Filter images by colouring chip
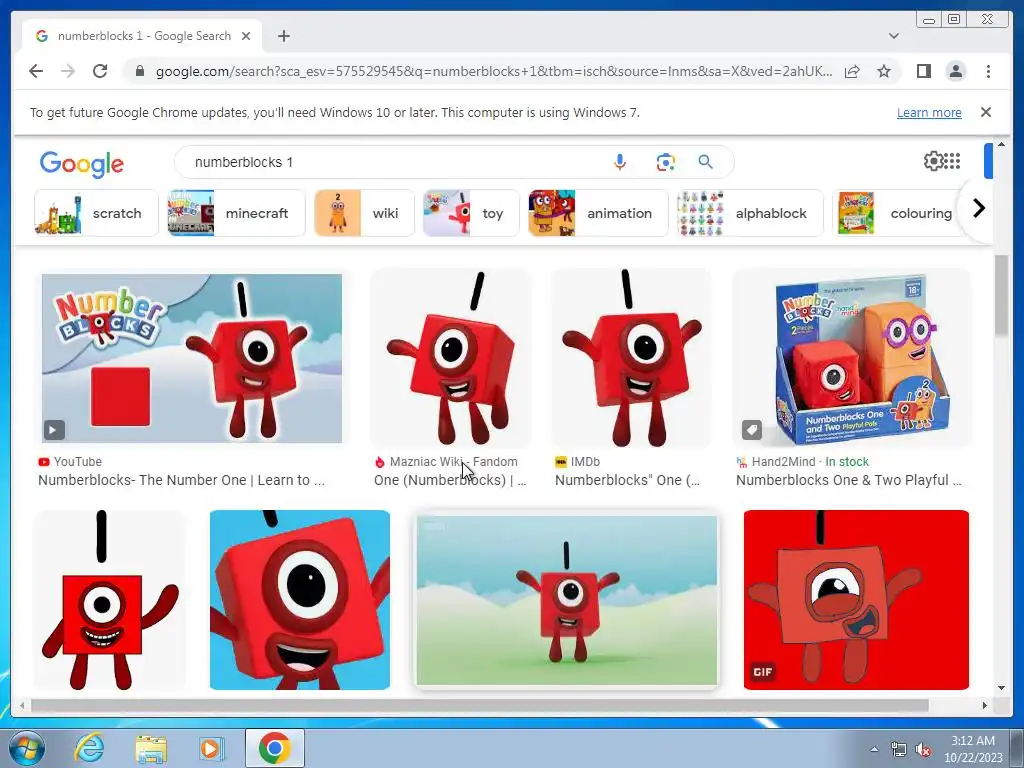The width and height of the screenshot is (1024, 768). 896,213
